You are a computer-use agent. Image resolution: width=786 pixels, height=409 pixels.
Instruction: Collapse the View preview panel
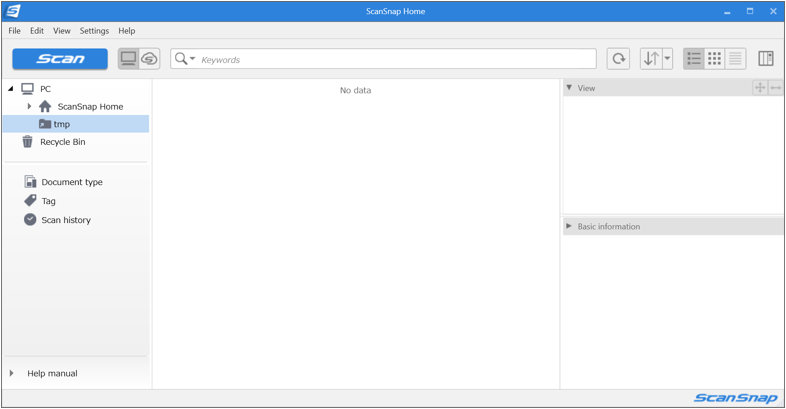click(569, 88)
